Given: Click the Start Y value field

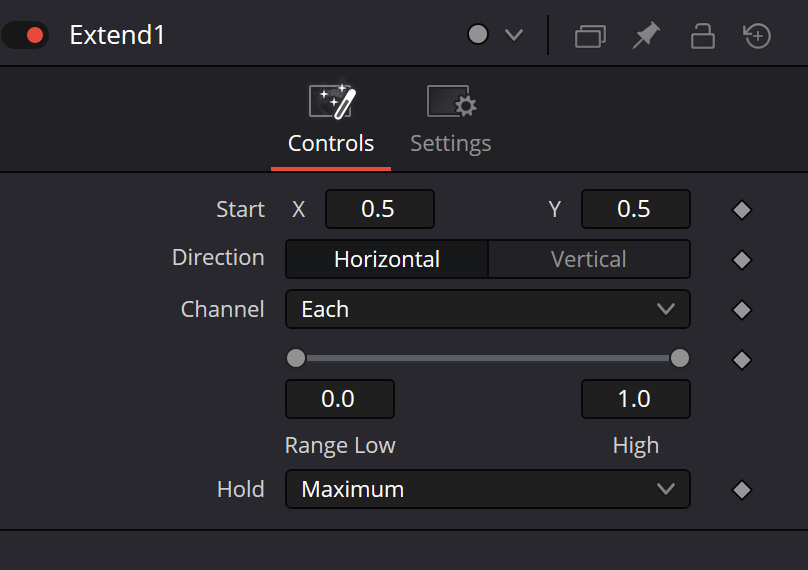Looking at the screenshot, I should [635, 209].
